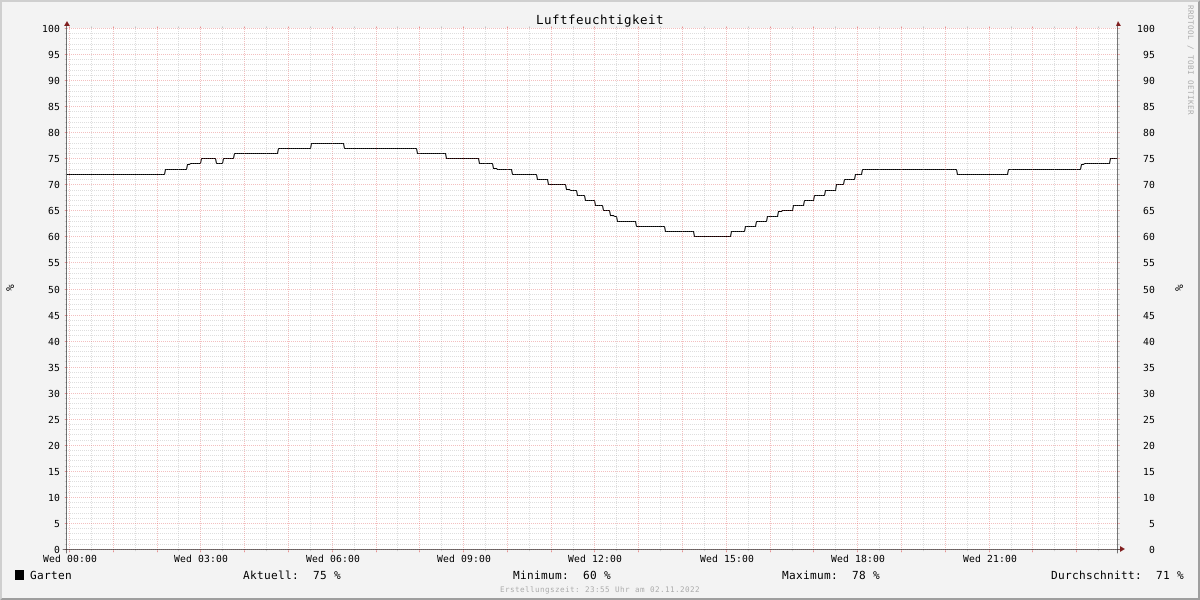Click the Wed 06:00 time axis label
The width and height of the screenshot is (1200, 600).
tap(333, 559)
